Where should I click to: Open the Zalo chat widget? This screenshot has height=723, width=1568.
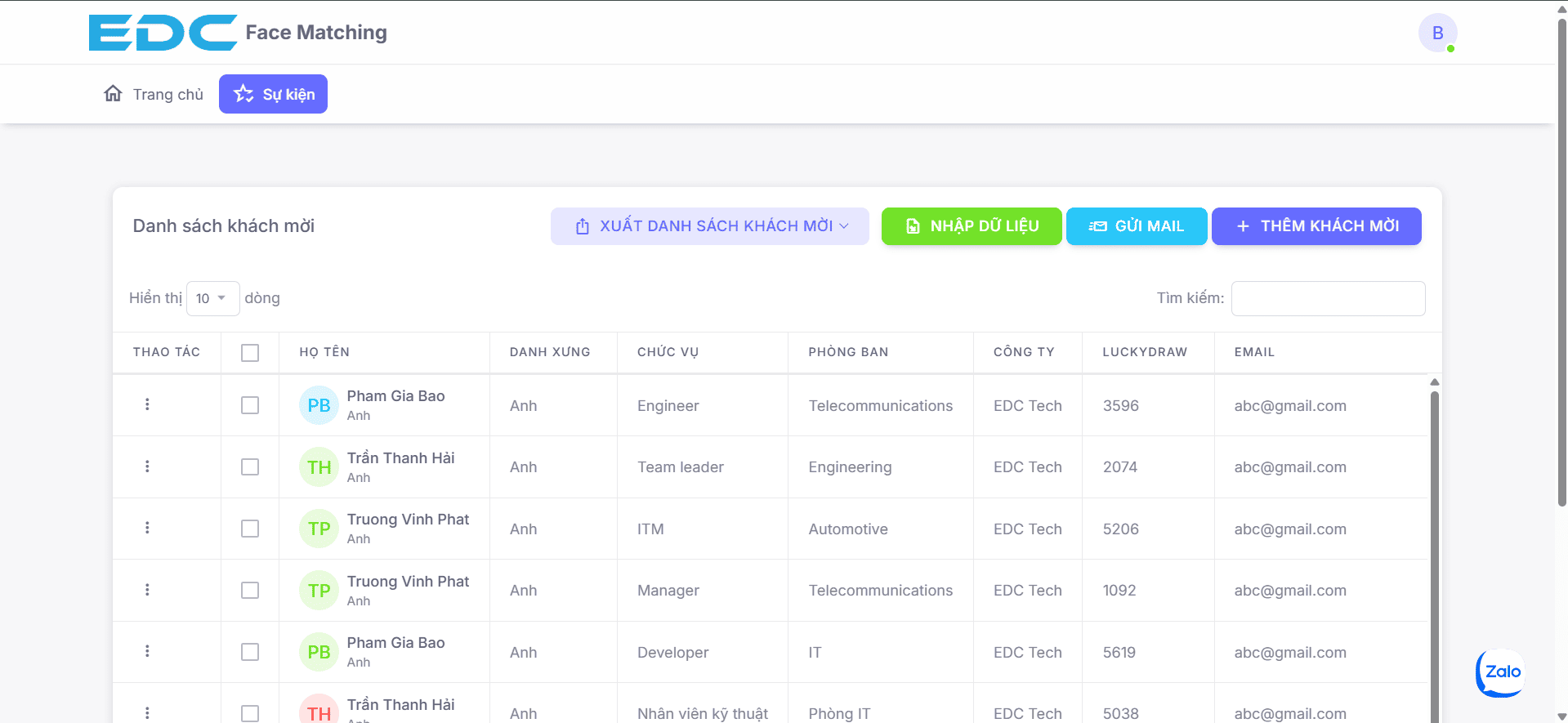[x=1500, y=672]
